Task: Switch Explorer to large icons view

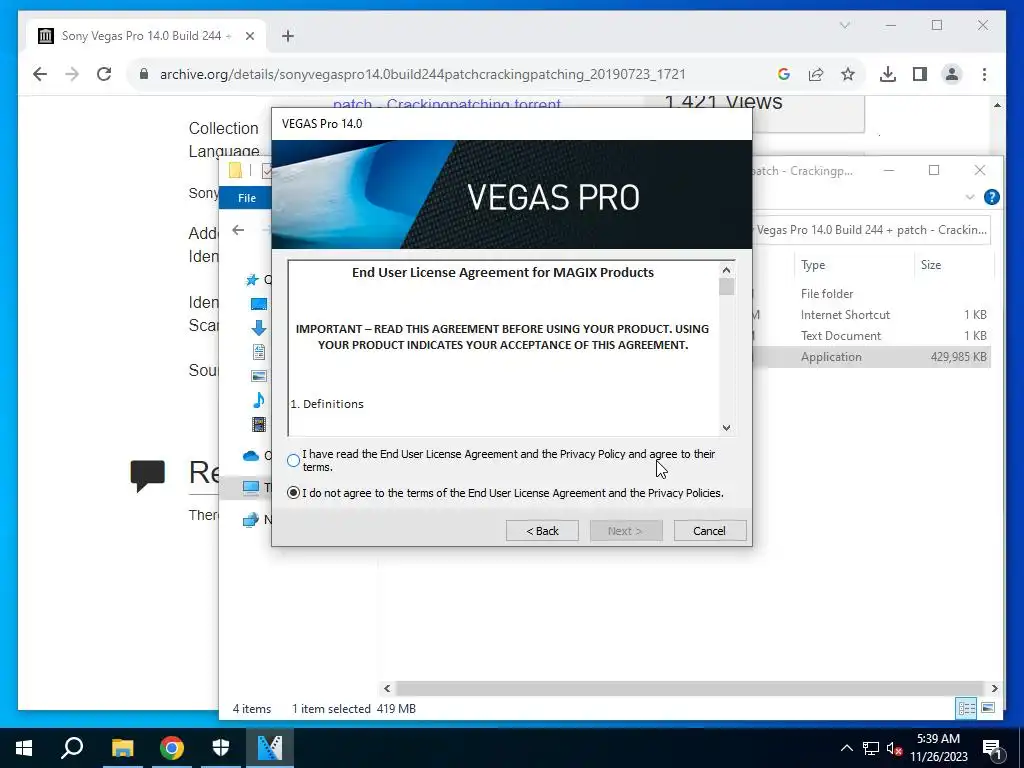Action: pyautogui.click(x=988, y=708)
